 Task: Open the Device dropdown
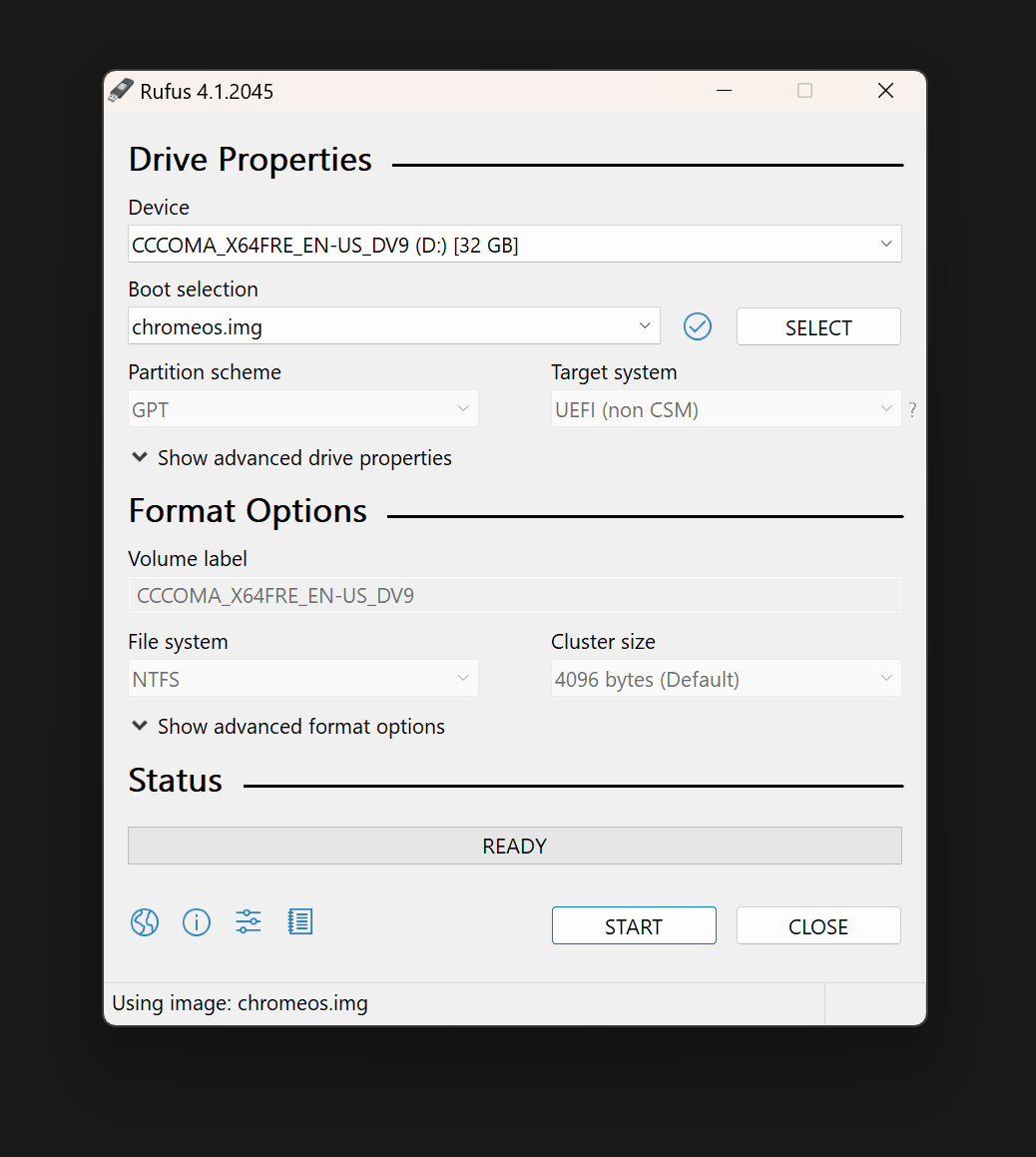click(x=515, y=245)
